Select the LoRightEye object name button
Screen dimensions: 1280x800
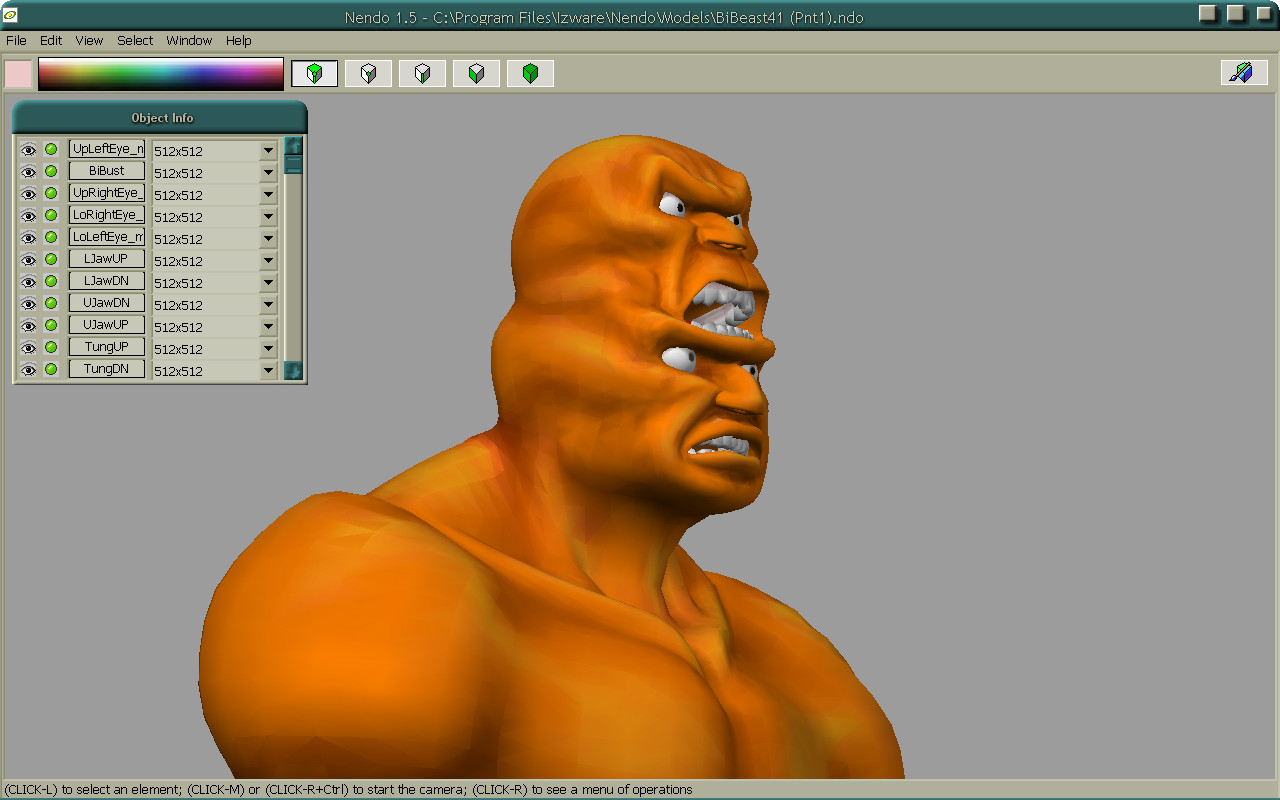[x=107, y=215]
